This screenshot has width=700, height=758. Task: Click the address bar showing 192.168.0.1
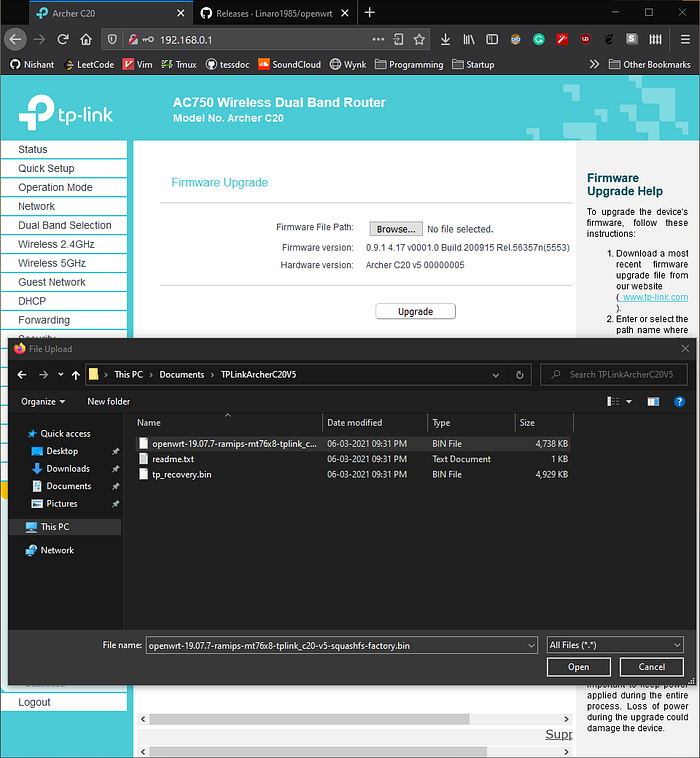263,40
